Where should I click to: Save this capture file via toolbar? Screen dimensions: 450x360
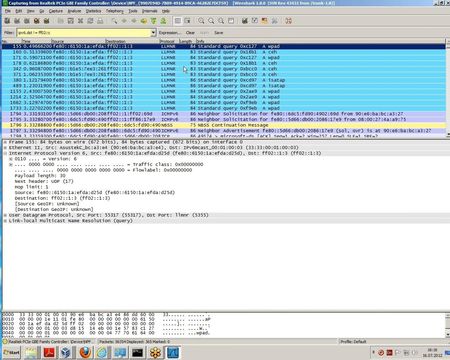(x=71, y=21)
